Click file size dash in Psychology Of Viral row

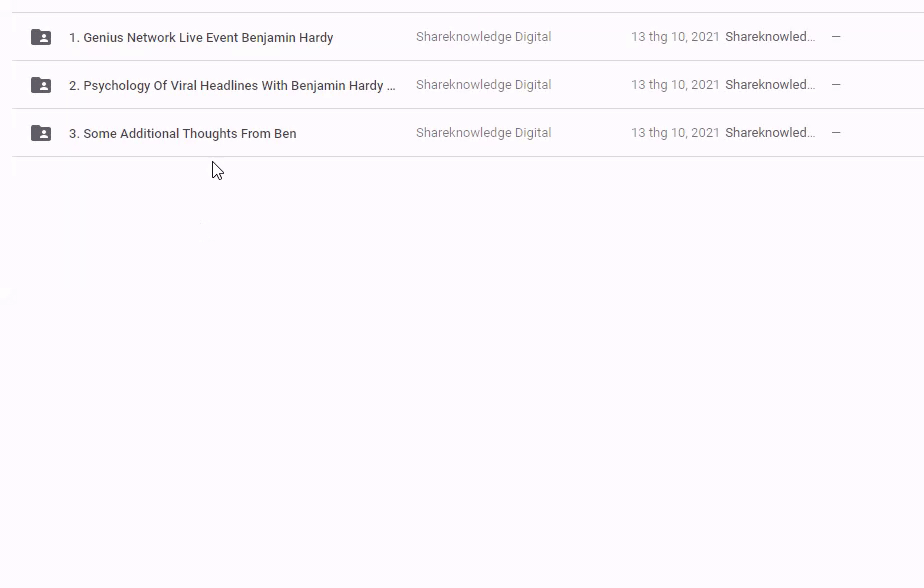pyautogui.click(x=836, y=85)
